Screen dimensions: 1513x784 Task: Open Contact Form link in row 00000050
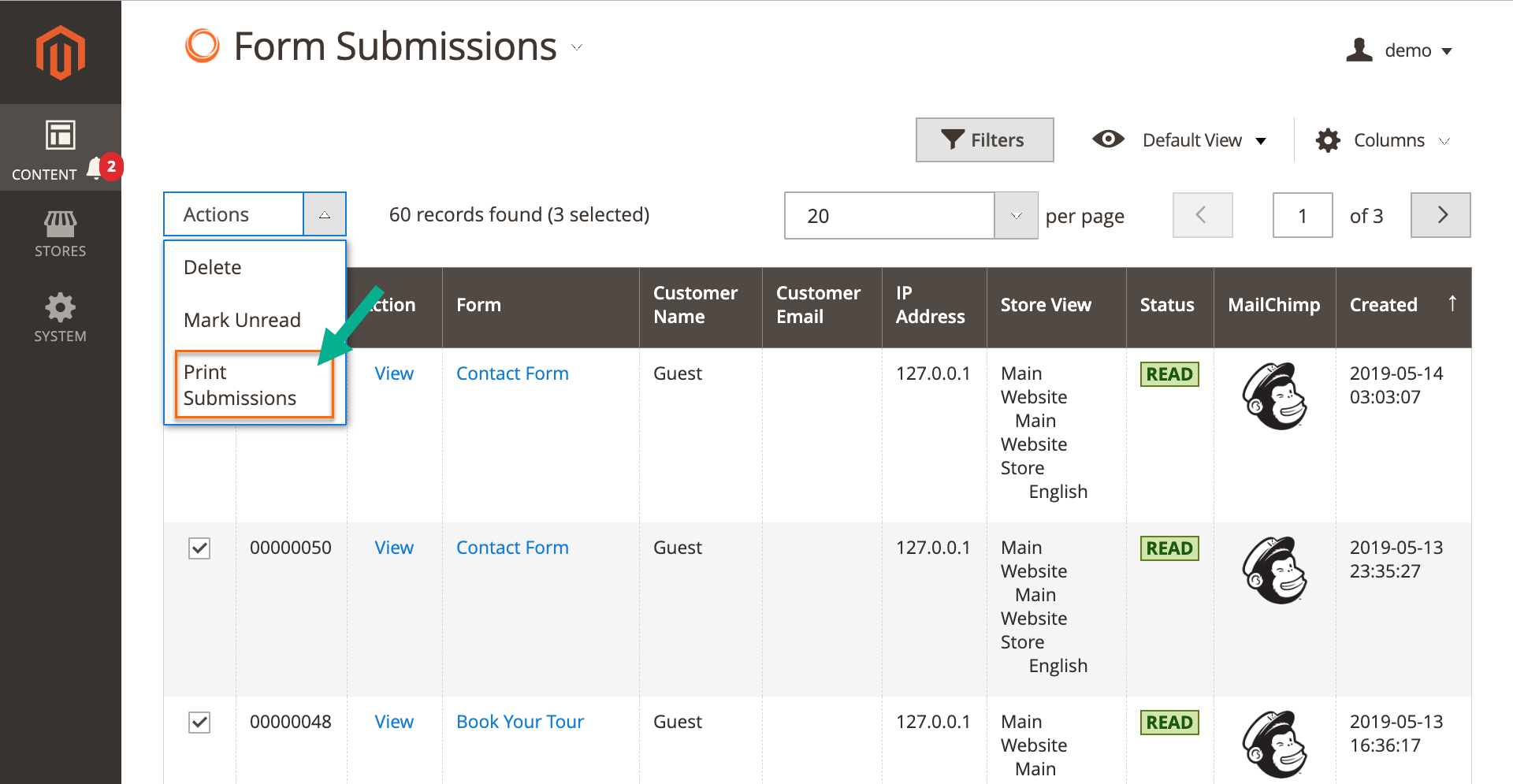click(x=512, y=548)
